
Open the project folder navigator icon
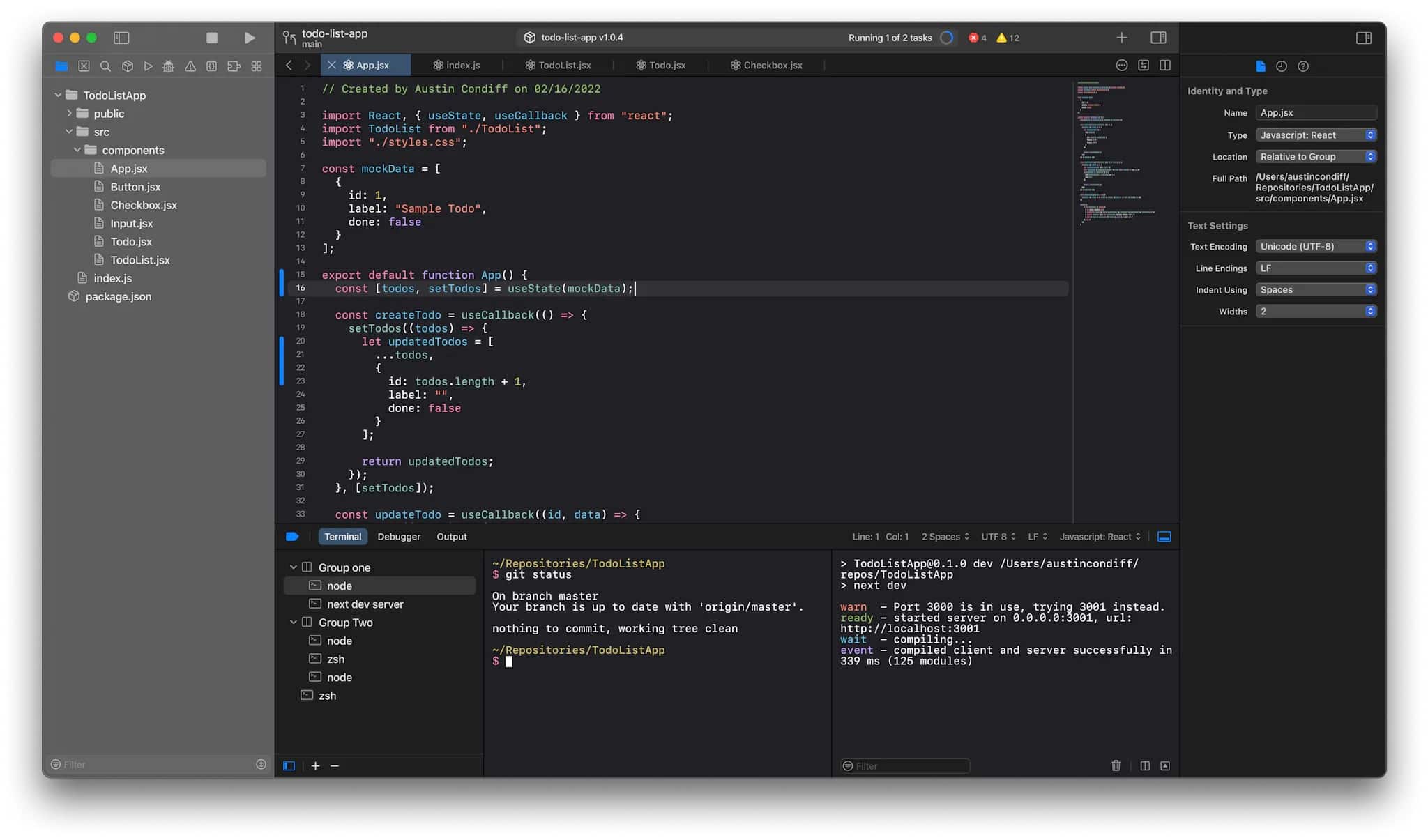click(x=61, y=66)
